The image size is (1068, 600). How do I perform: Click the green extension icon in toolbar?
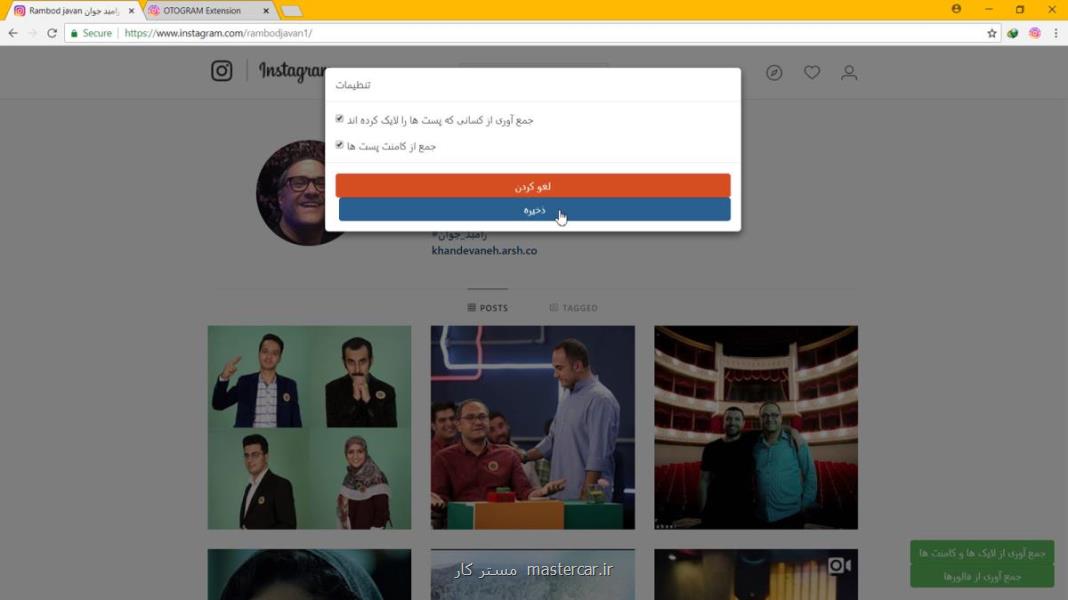click(1013, 33)
